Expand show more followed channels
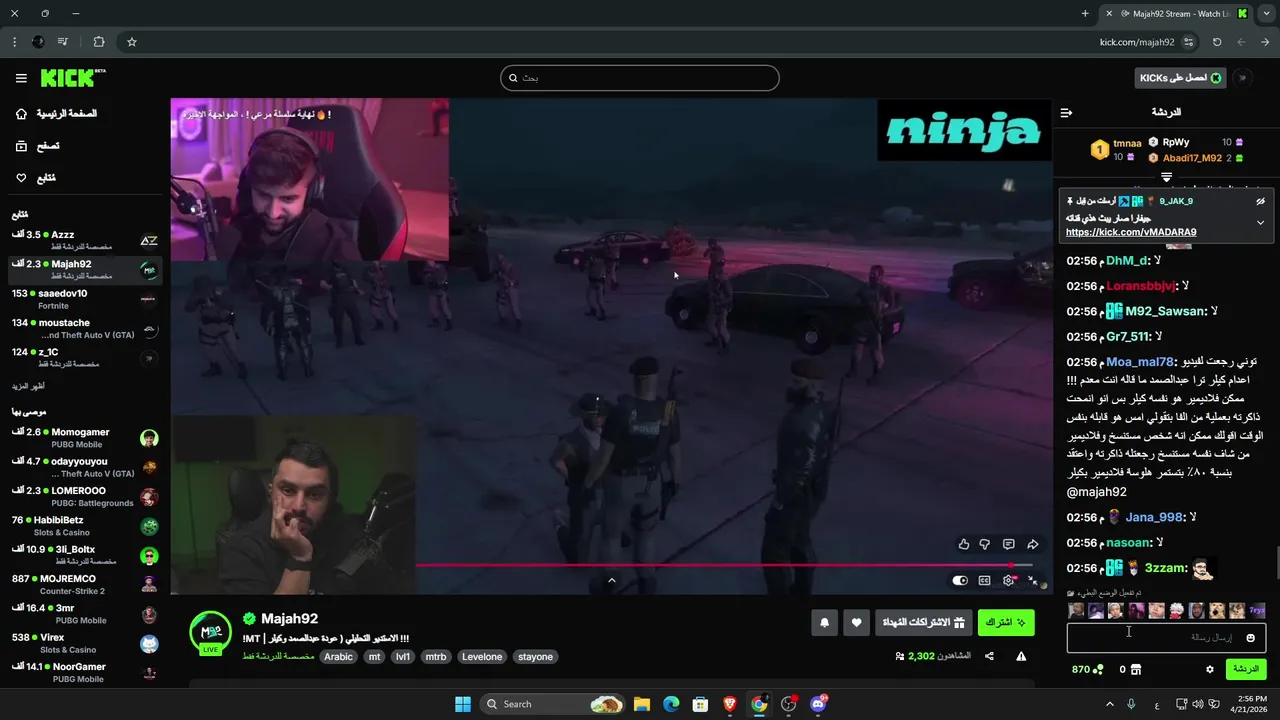The height and width of the screenshot is (720, 1280). pyautogui.click(x=28, y=386)
